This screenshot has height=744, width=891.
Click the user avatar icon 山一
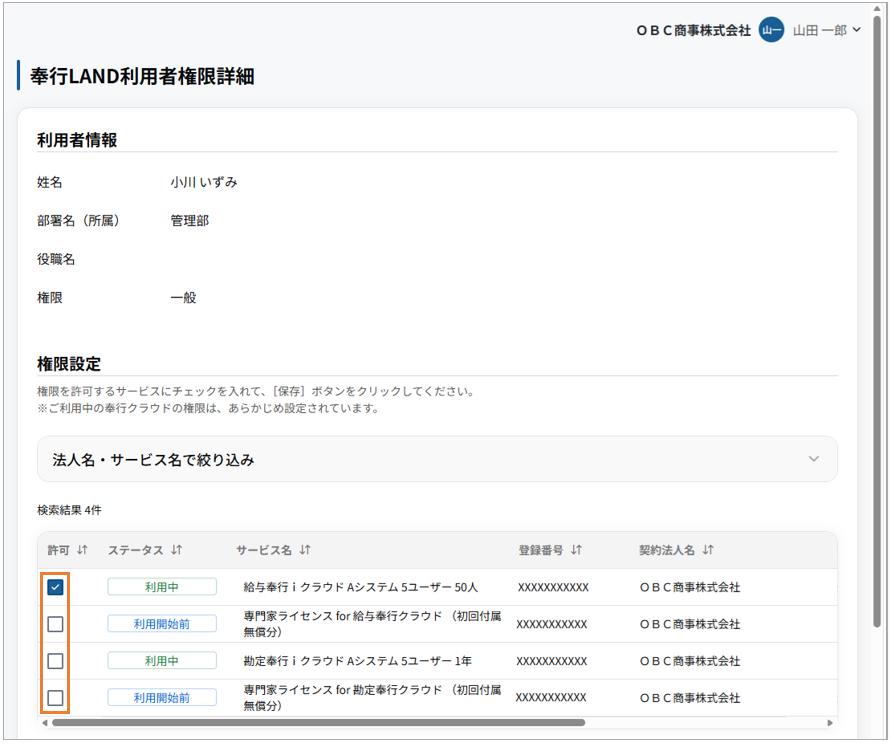771,30
